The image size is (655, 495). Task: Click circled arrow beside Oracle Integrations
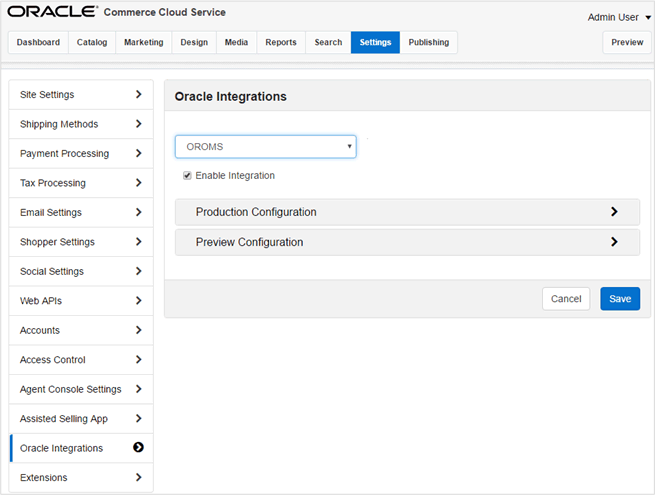click(x=138, y=447)
